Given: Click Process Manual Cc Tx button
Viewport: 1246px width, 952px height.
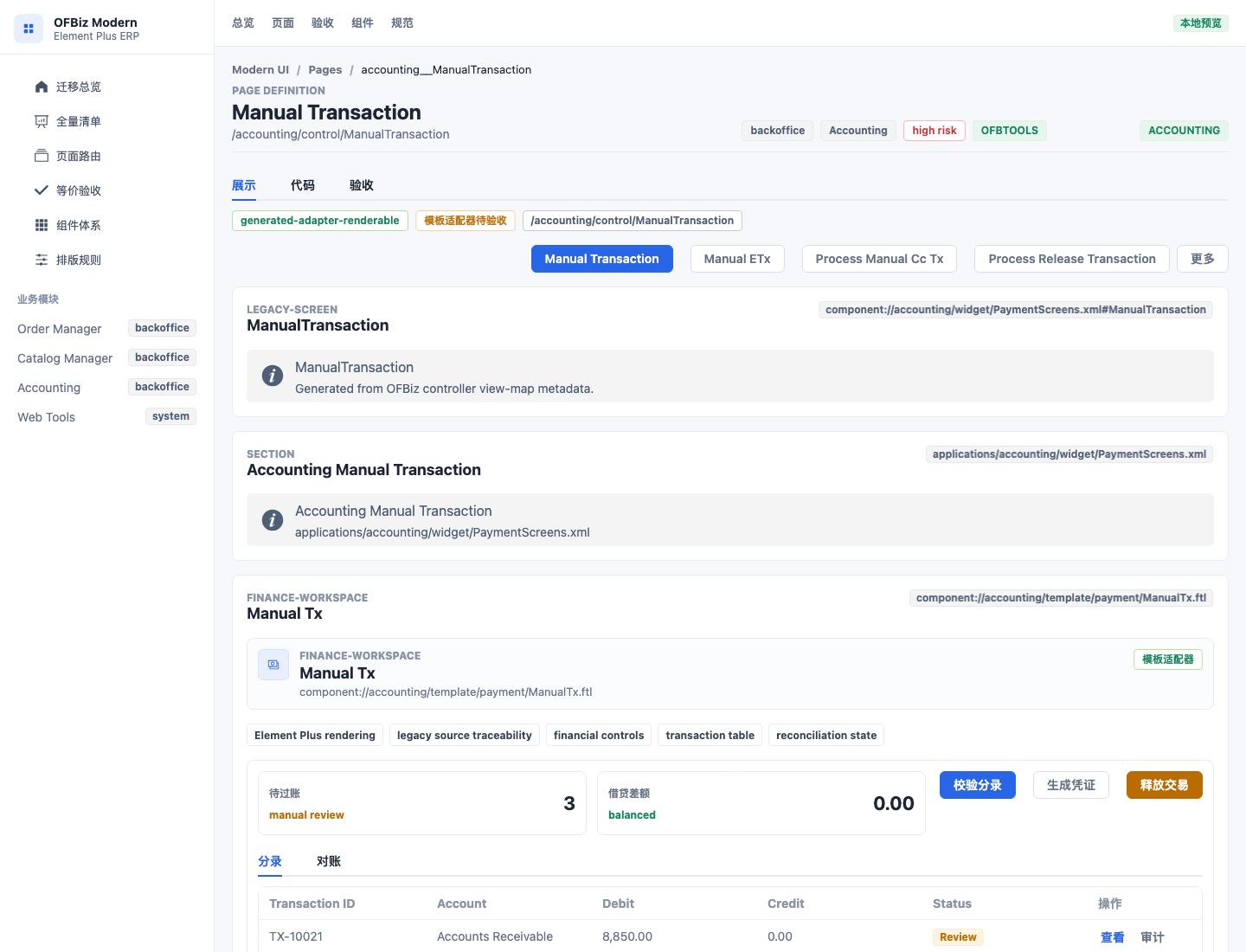Looking at the screenshot, I should tap(879, 259).
